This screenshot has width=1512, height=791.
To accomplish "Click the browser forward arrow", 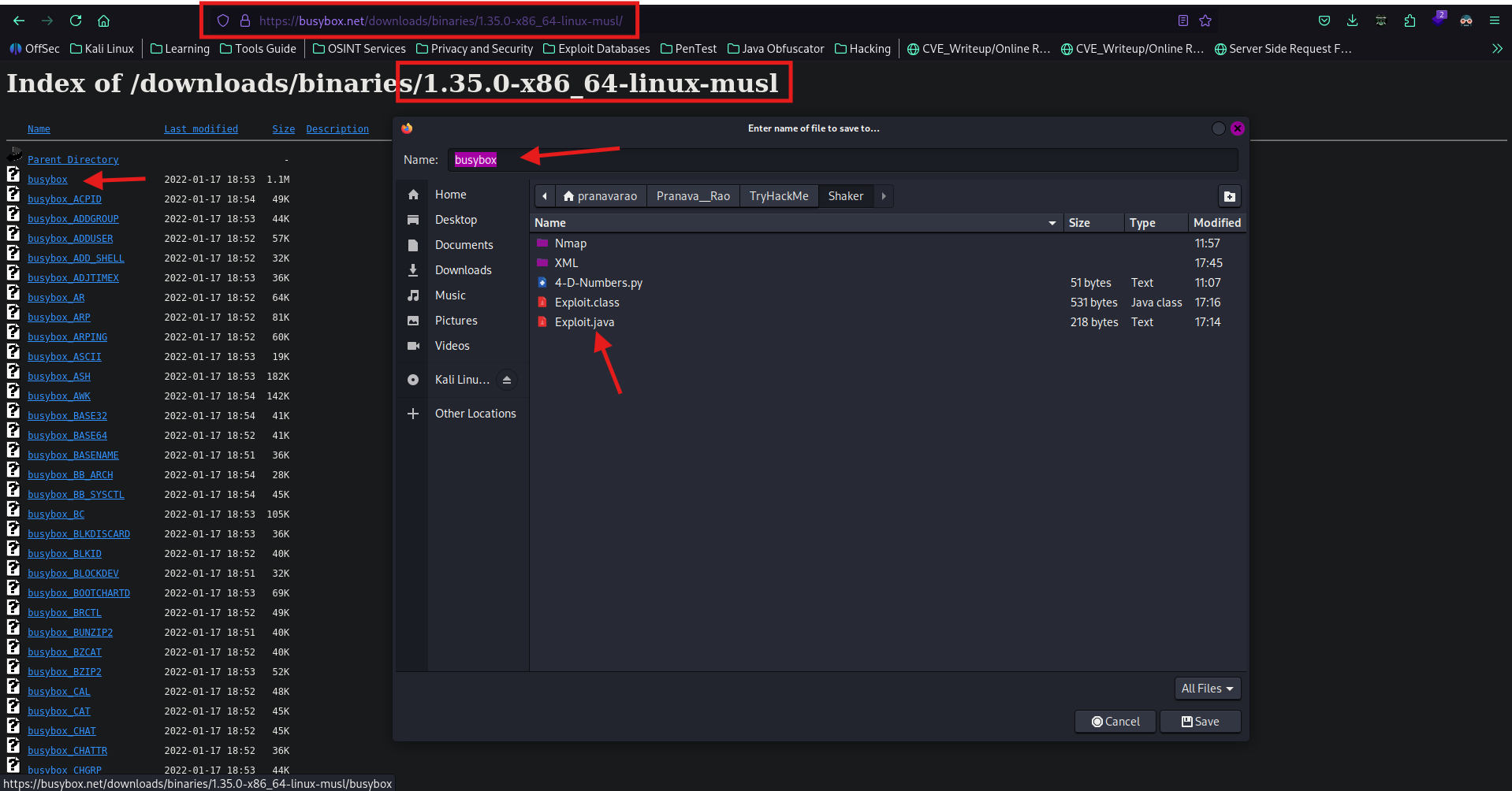I will (47, 20).
